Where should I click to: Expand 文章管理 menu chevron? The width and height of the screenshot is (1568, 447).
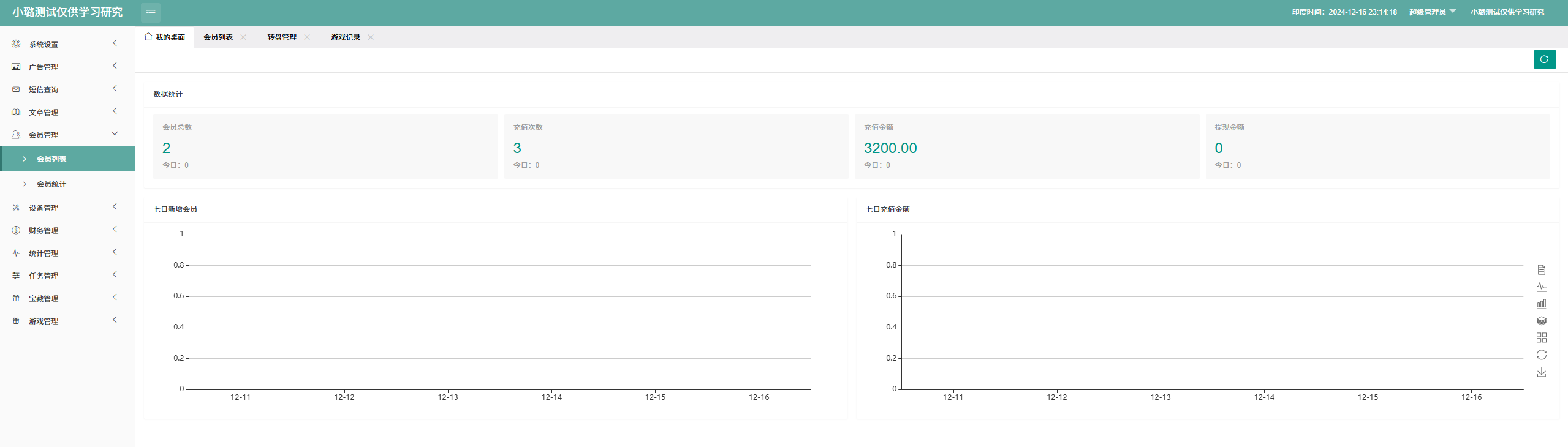click(x=115, y=111)
